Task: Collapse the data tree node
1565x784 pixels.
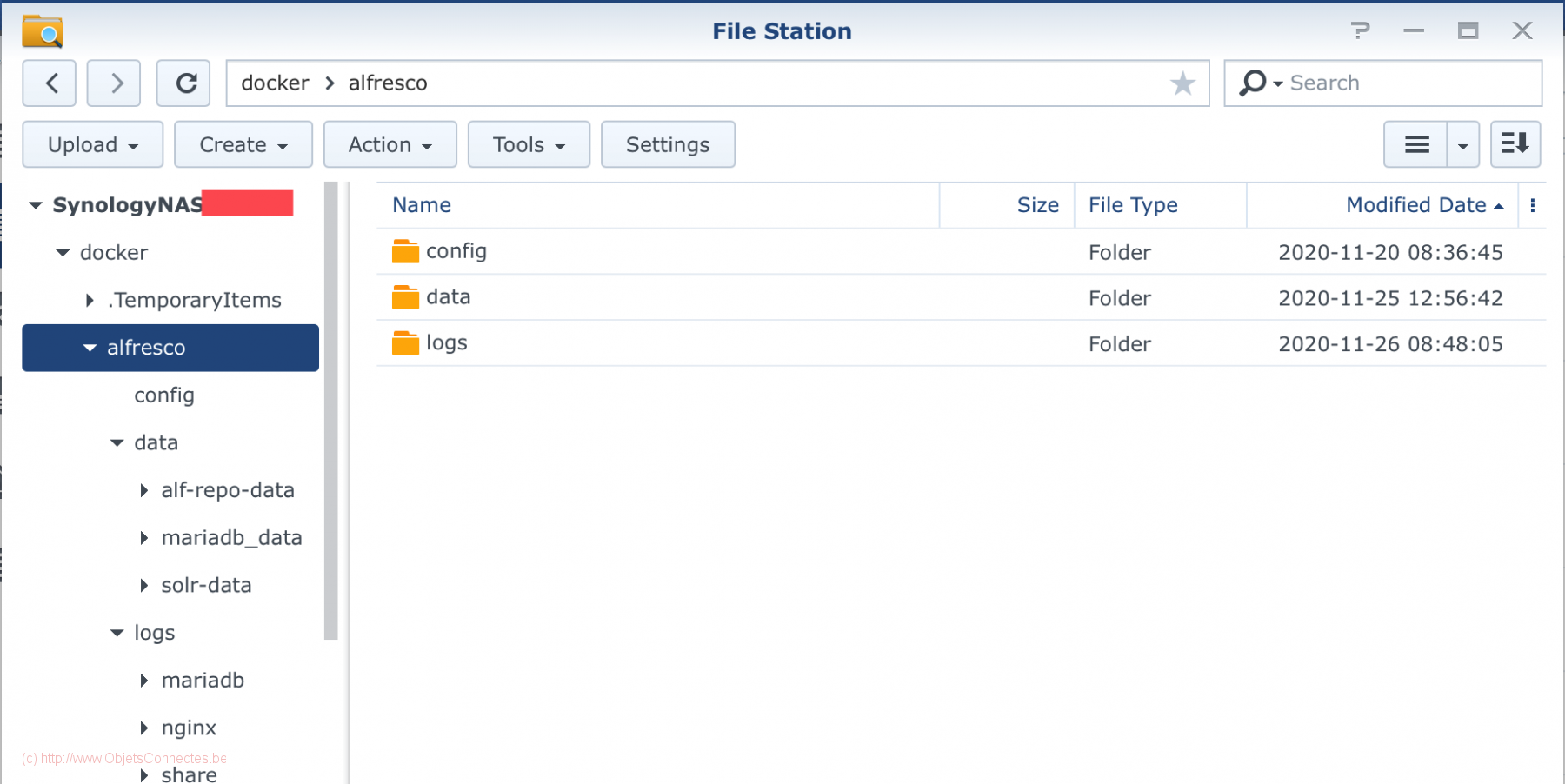Action: point(117,443)
